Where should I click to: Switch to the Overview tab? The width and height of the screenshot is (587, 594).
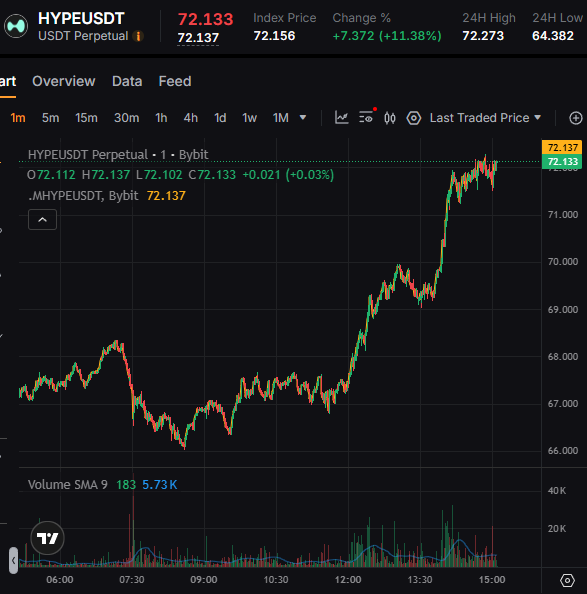pyautogui.click(x=64, y=81)
